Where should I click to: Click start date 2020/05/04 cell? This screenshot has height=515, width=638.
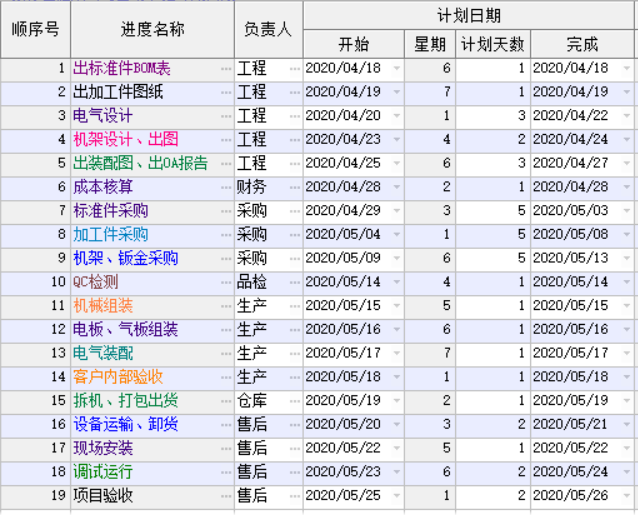coord(353,235)
